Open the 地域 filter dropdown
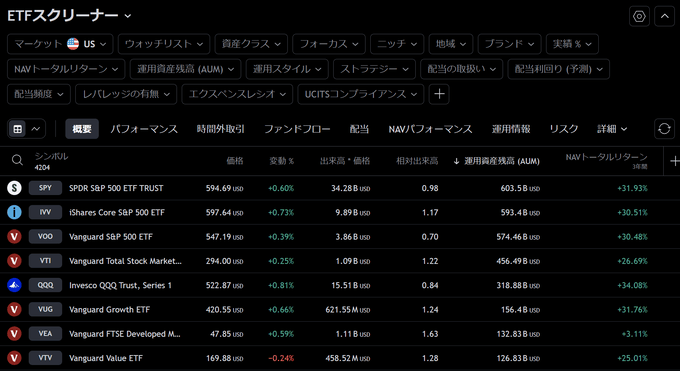This screenshot has height=371, width=680. 451,44
